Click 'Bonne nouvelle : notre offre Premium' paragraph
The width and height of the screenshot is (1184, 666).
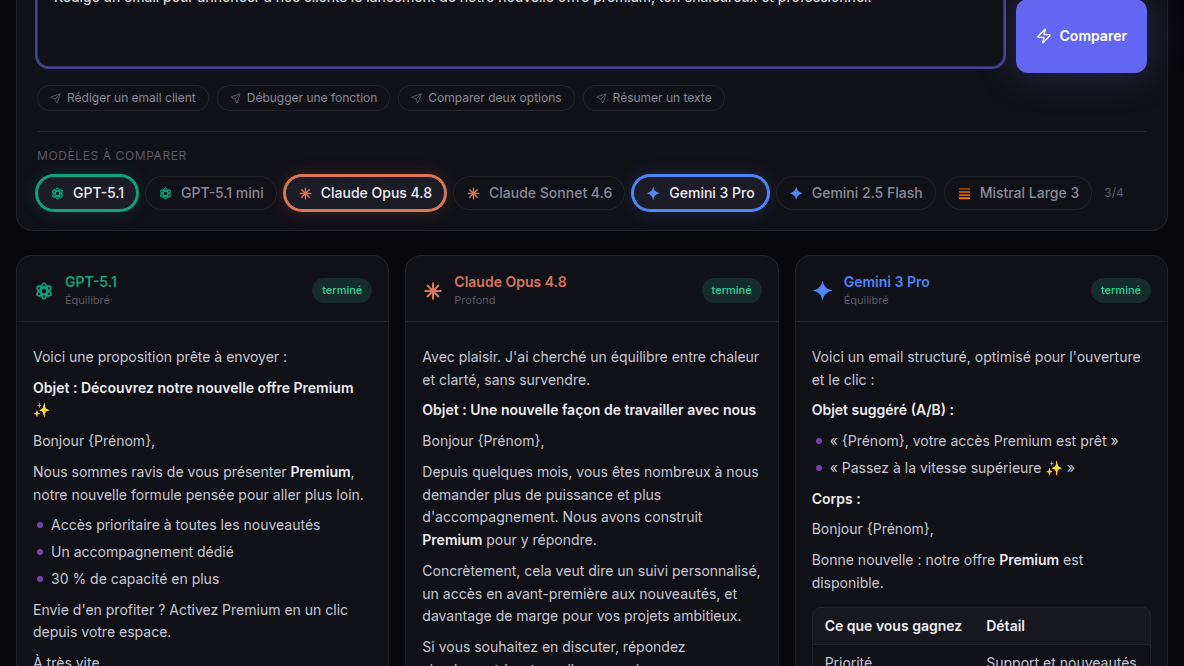tap(948, 572)
